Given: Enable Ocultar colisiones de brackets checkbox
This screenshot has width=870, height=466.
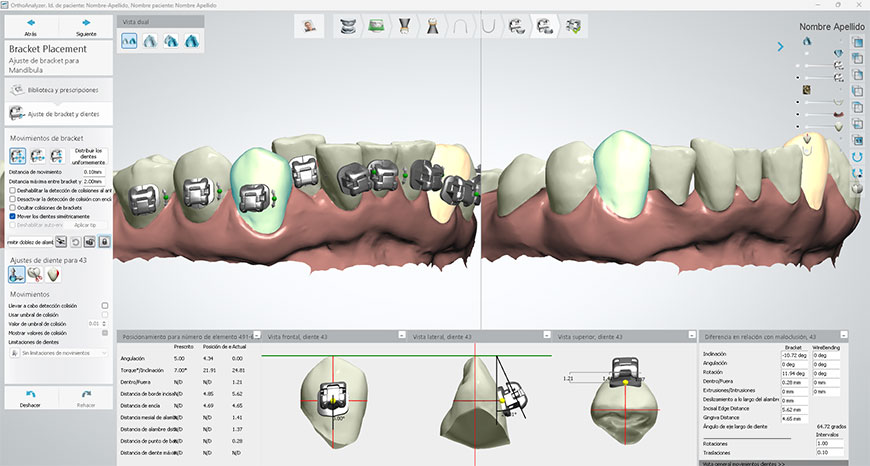Looking at the screenshot, I should pyautogui.click(x=11, y=207).
